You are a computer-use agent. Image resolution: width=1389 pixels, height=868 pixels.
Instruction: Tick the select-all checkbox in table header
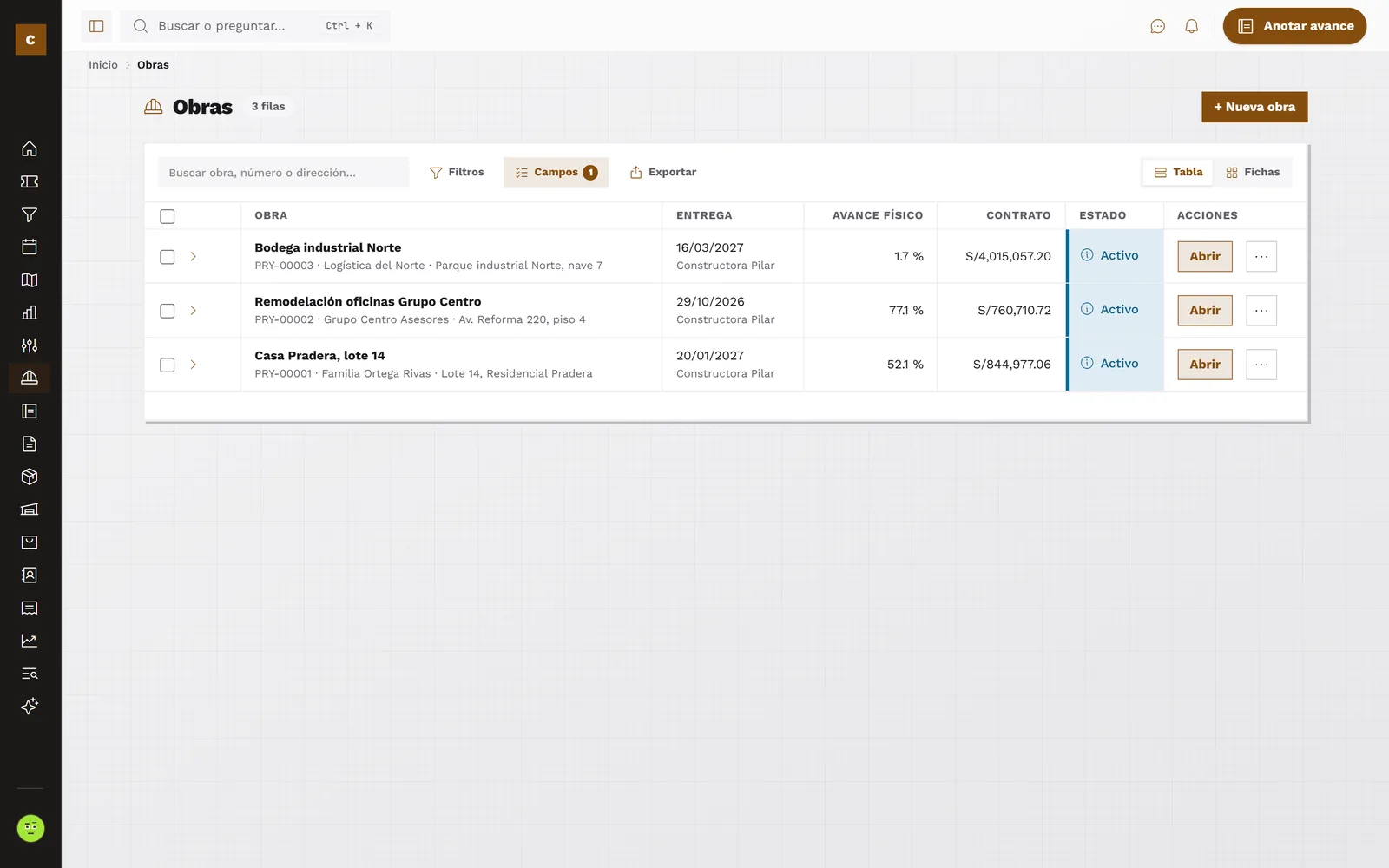point(168,216)
